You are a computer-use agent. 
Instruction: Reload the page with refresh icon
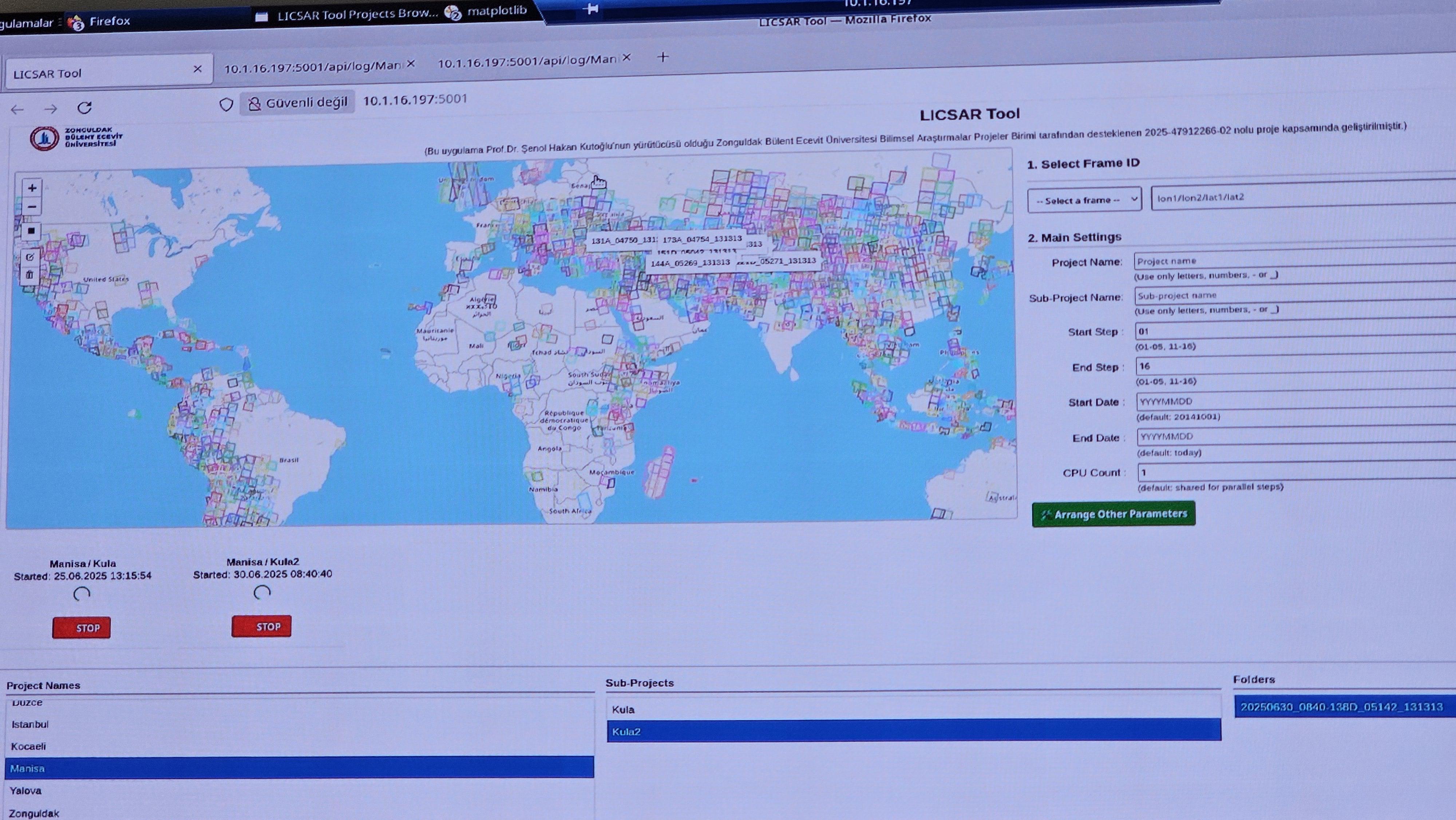(x=85, y=107)
